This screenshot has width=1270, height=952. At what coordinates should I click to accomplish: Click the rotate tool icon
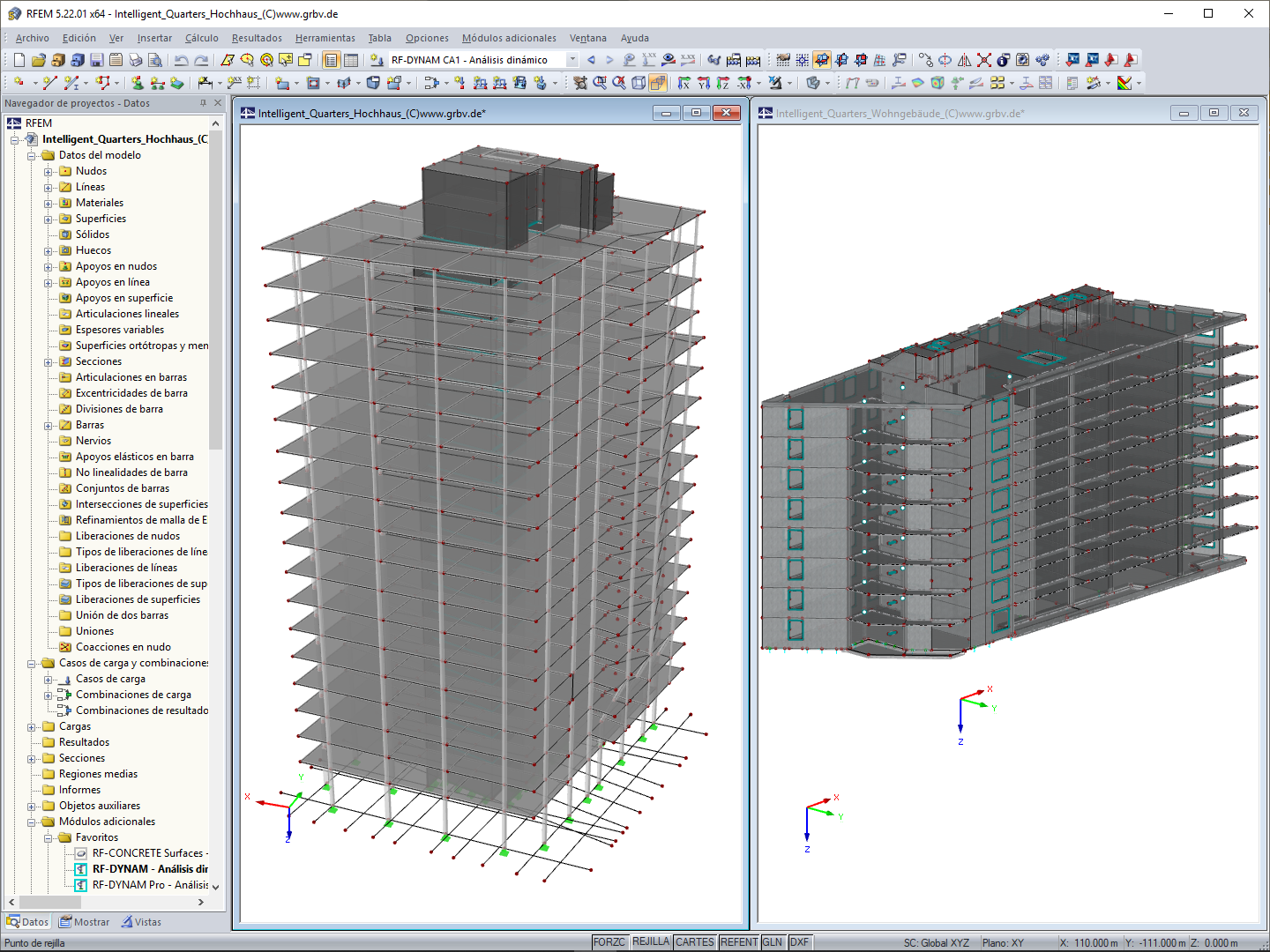[945, 60]
